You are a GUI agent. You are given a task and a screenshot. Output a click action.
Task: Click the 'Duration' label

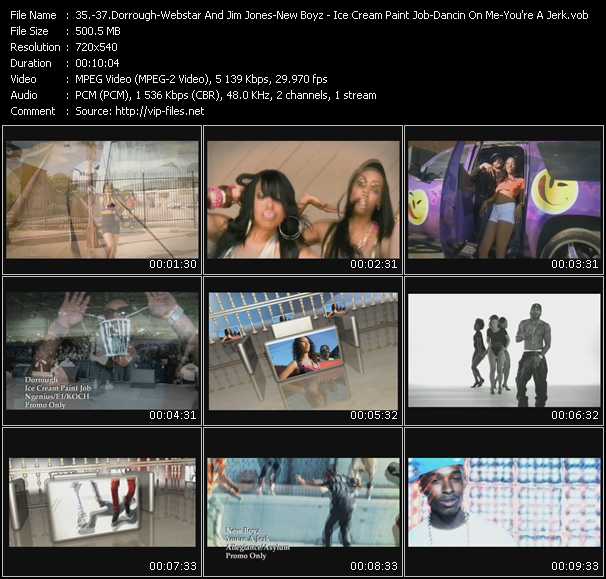coord(31,63)
